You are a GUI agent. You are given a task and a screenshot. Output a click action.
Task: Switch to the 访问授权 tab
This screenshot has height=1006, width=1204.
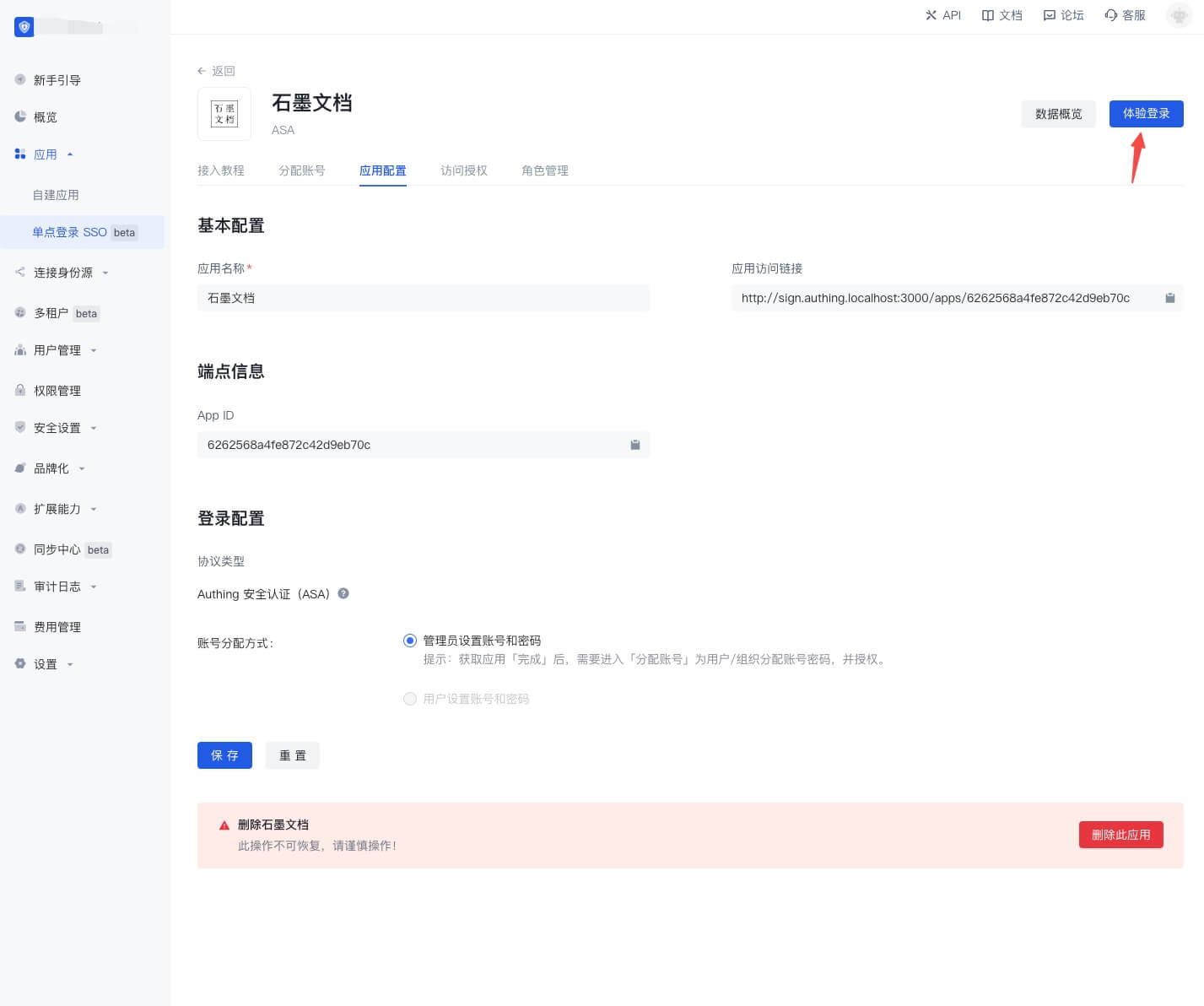tap(463, 170)
